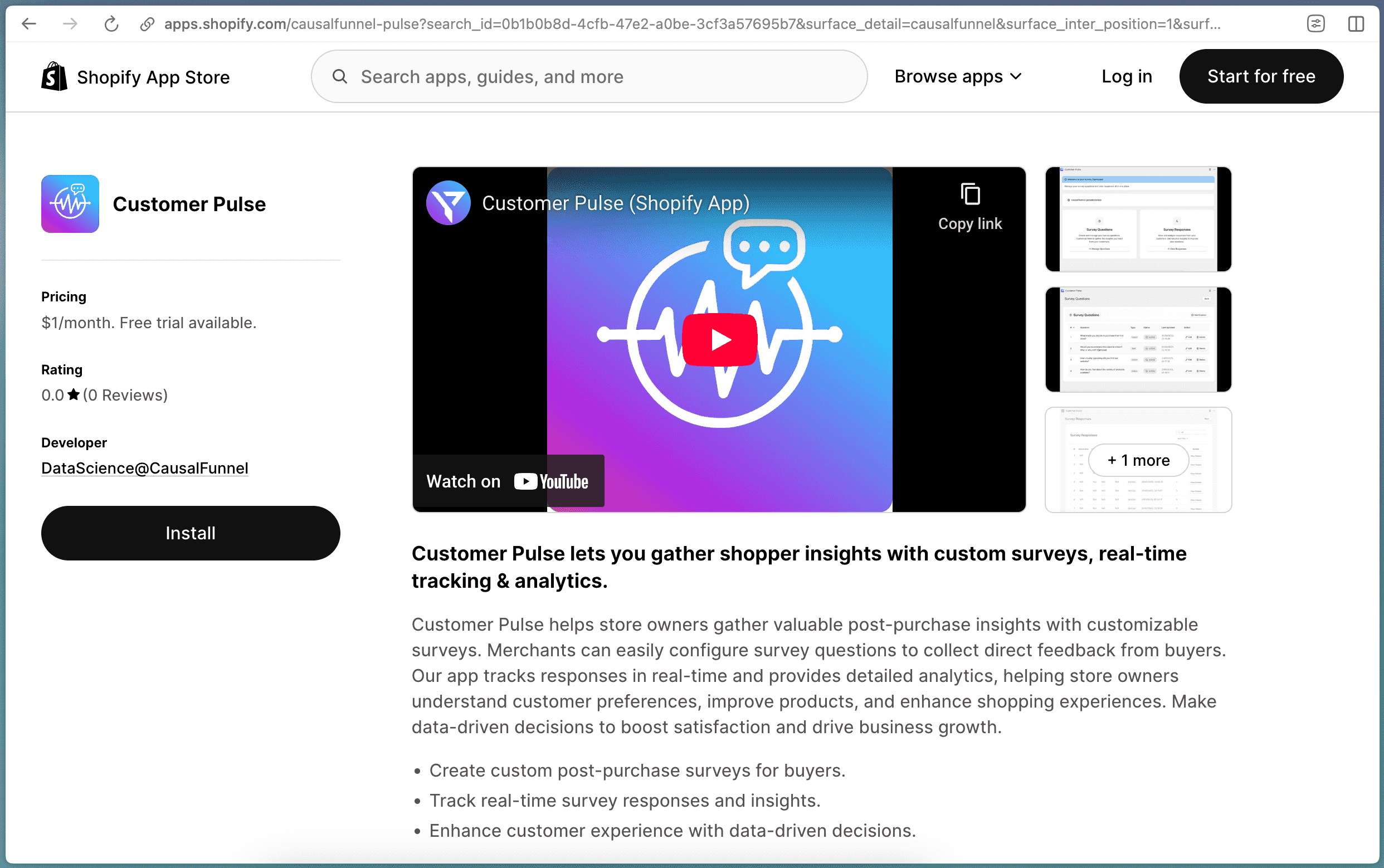Toggle the browser sidebar panel icon
This screenshot has width=1384, height=868.
[x=1357, y=23]
